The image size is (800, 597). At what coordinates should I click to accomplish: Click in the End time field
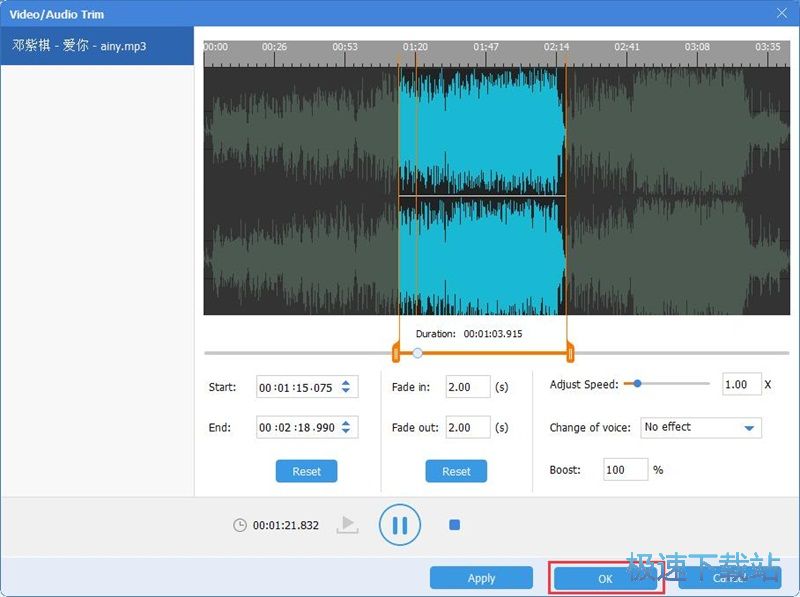pos(307,428)
